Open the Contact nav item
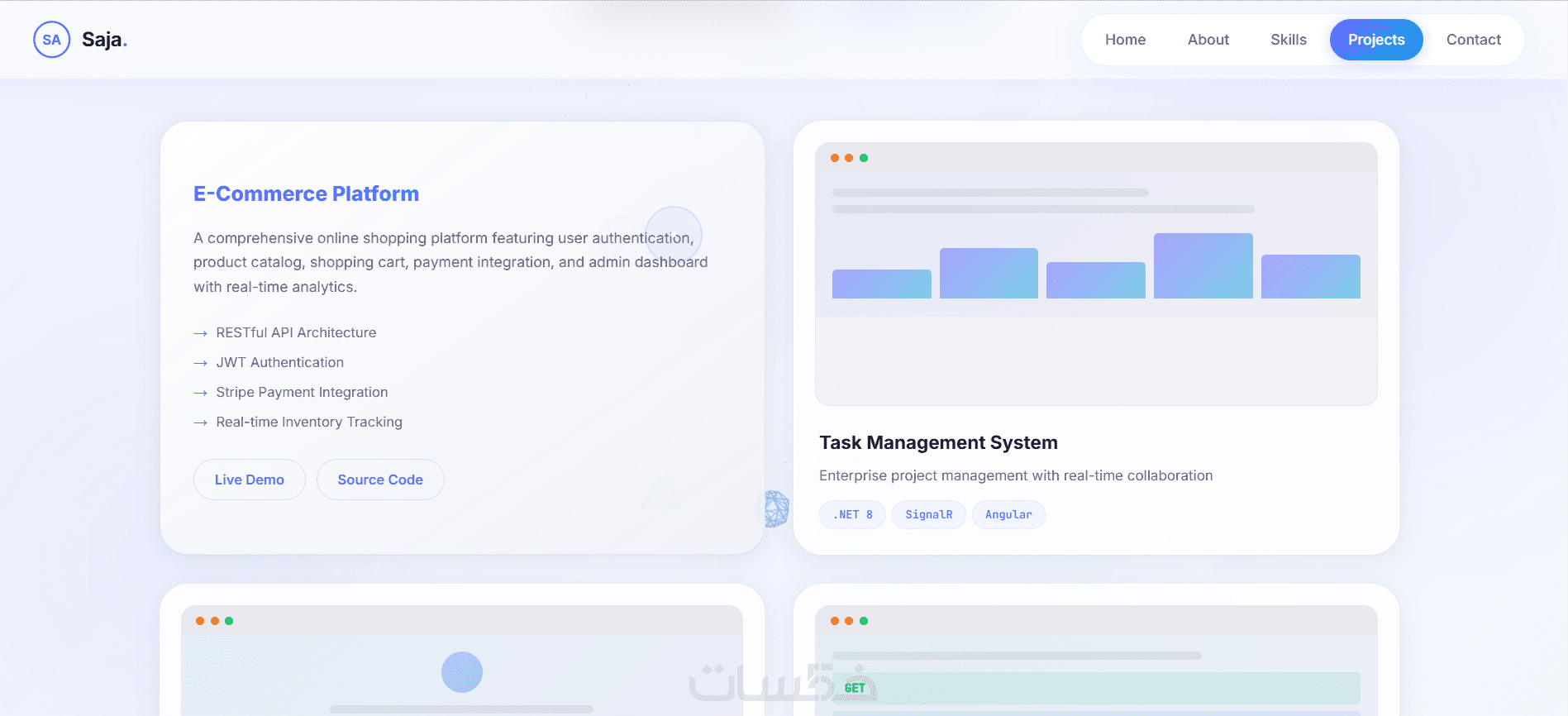 pyautogui.click(x=1473, y=40)
